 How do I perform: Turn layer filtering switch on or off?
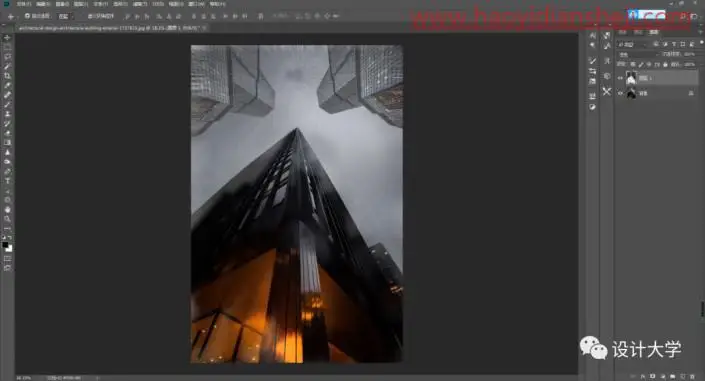click(701, 43)
